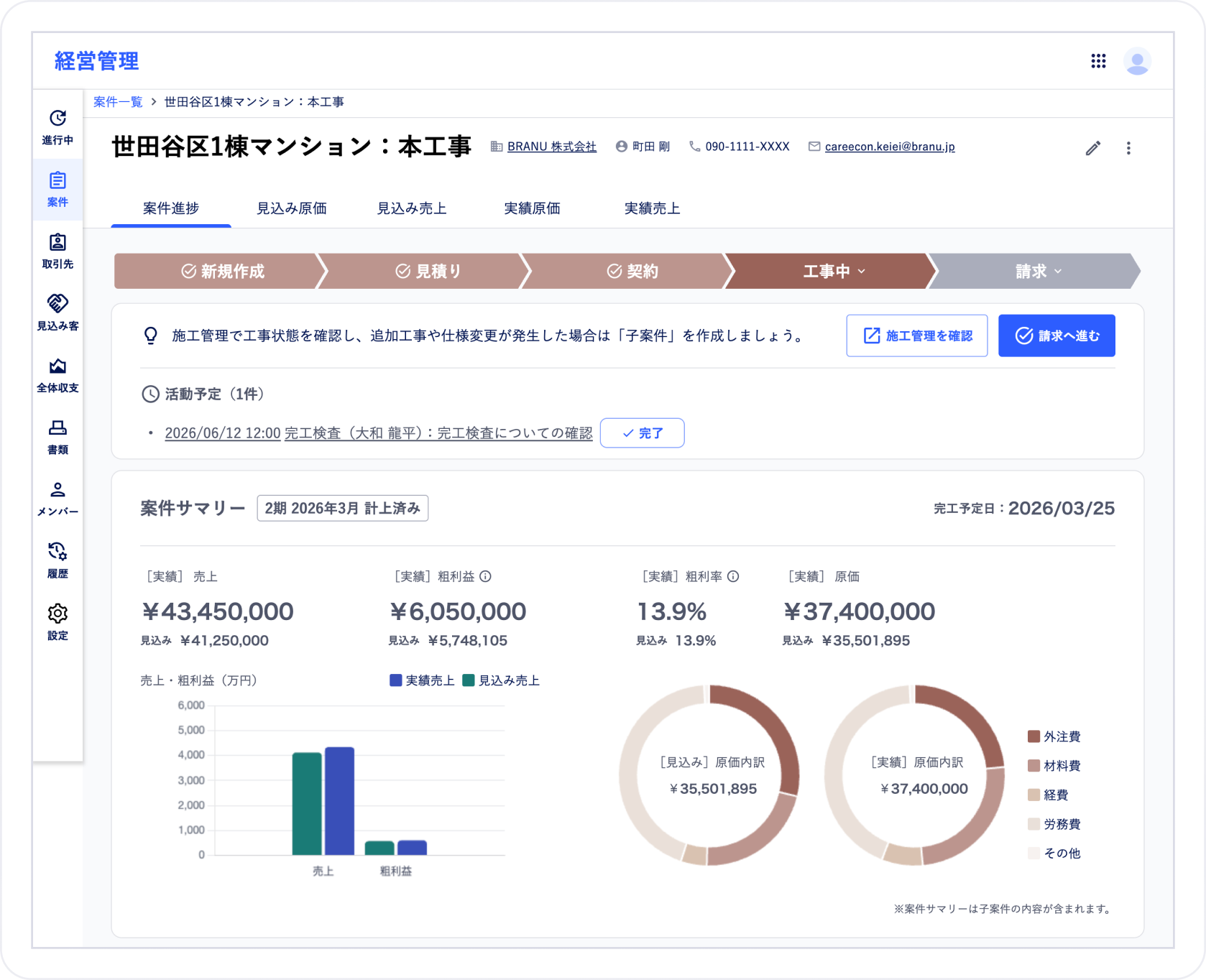1206x980 pixels.
Task: Click the ［見込み］原価内訳 donut chart
Action: tap(709, 775)
